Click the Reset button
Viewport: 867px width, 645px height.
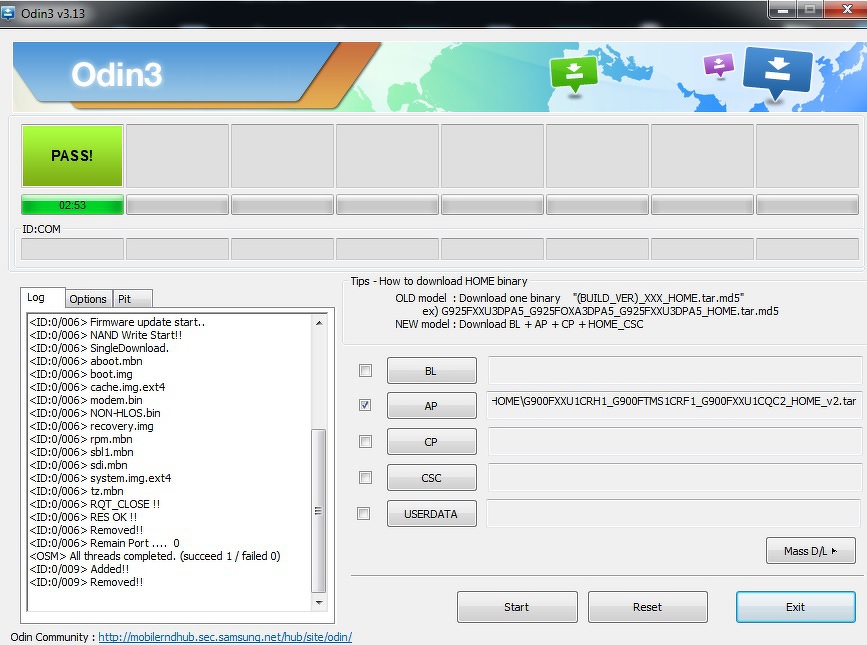(x=647, y=607)
